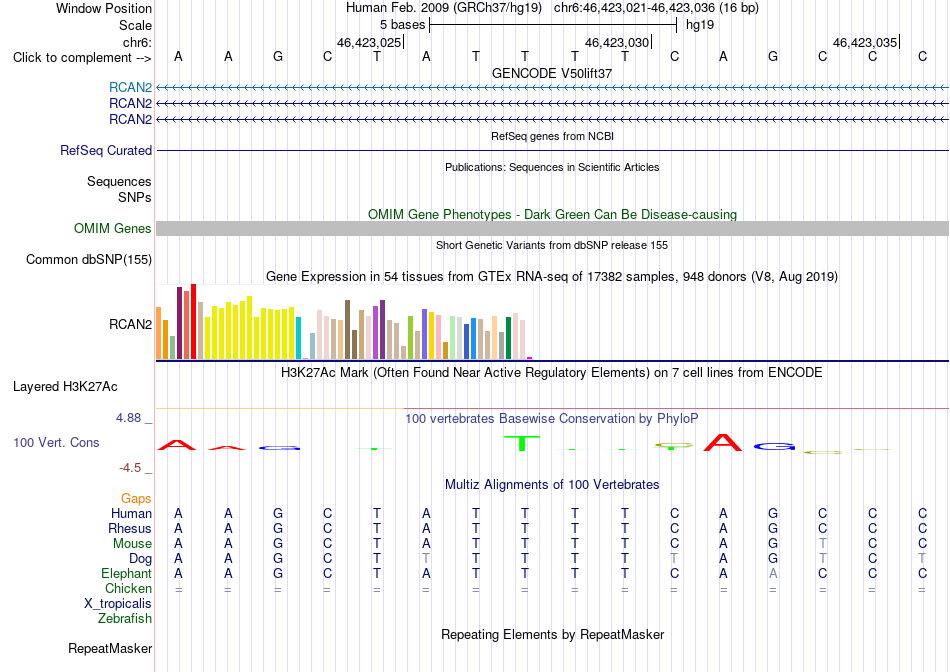Click the light-blue RCAN2 transcript label

point(130,87)
